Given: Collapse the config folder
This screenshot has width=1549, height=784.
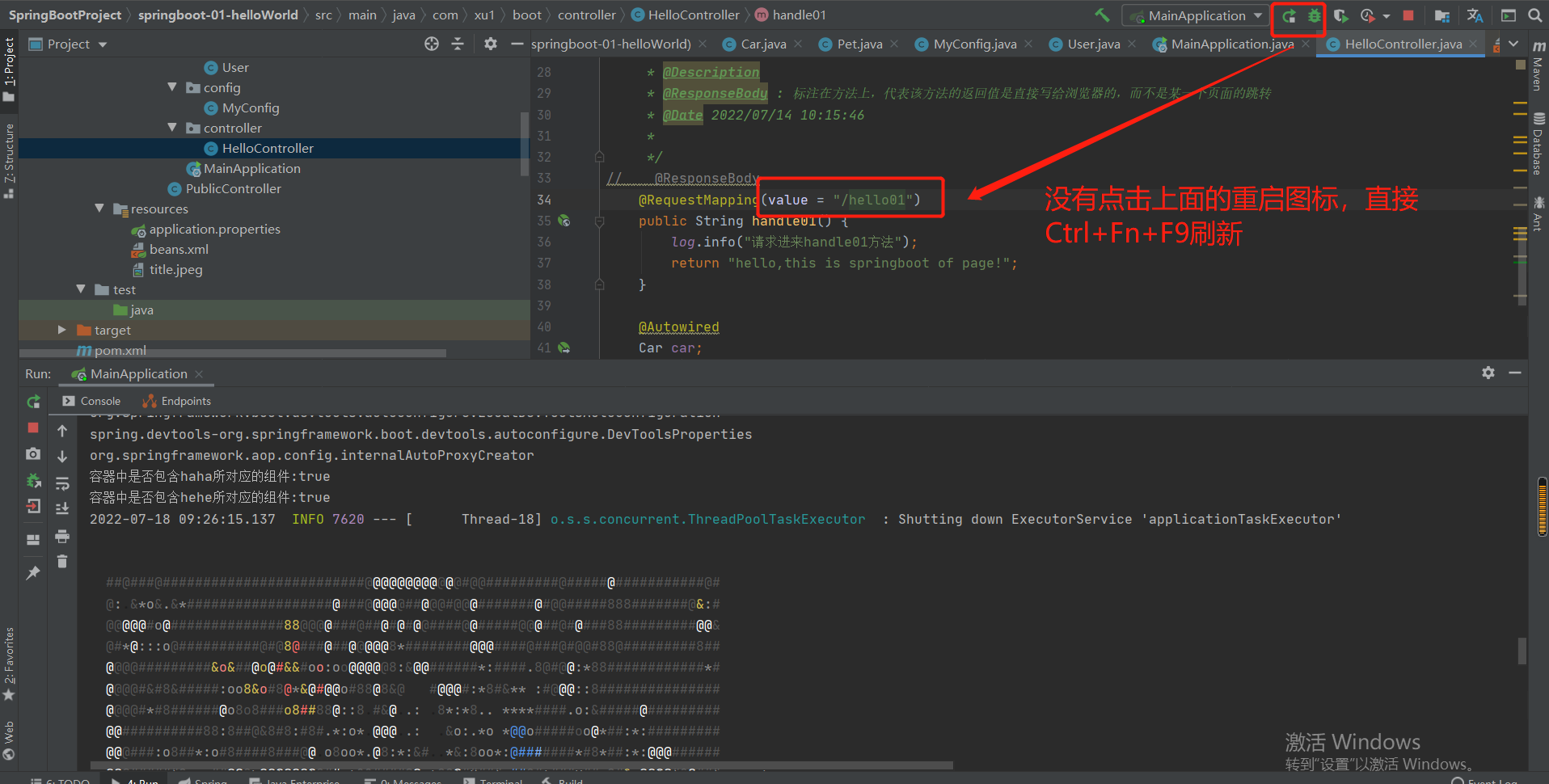Looking at the screenshot, I should point(172,87).
